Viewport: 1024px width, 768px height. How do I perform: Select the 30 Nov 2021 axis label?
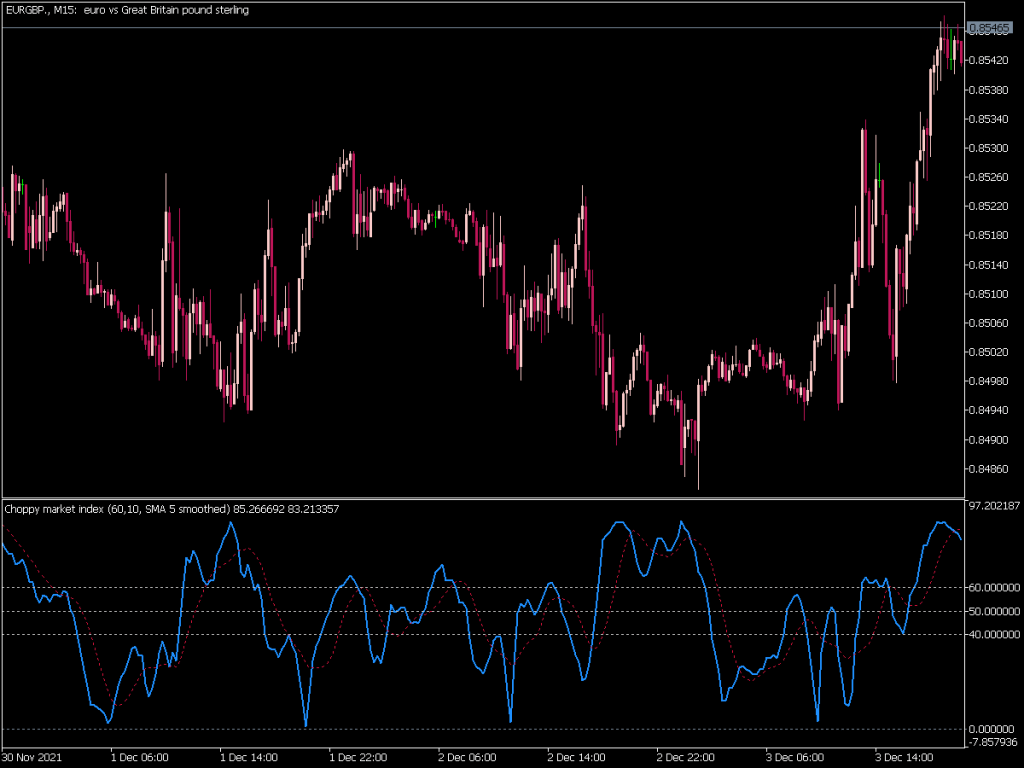[x=28, y=757]
